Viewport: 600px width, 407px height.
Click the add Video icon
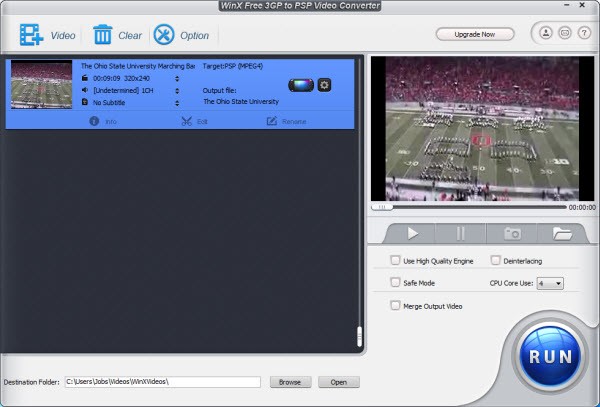[x=31, y=35]
